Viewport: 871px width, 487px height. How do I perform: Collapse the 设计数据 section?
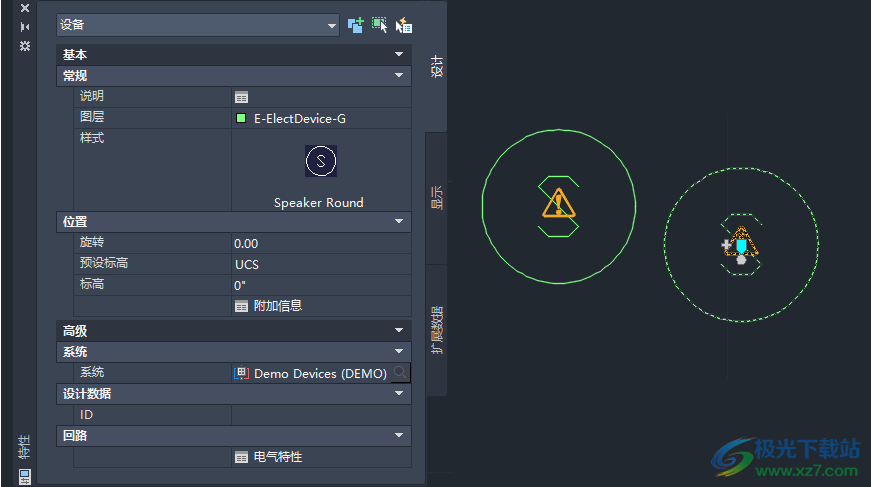click(399, 394)
